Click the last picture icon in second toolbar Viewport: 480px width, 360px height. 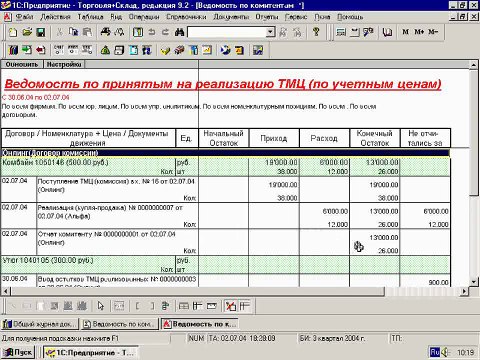tap(258, 50)
